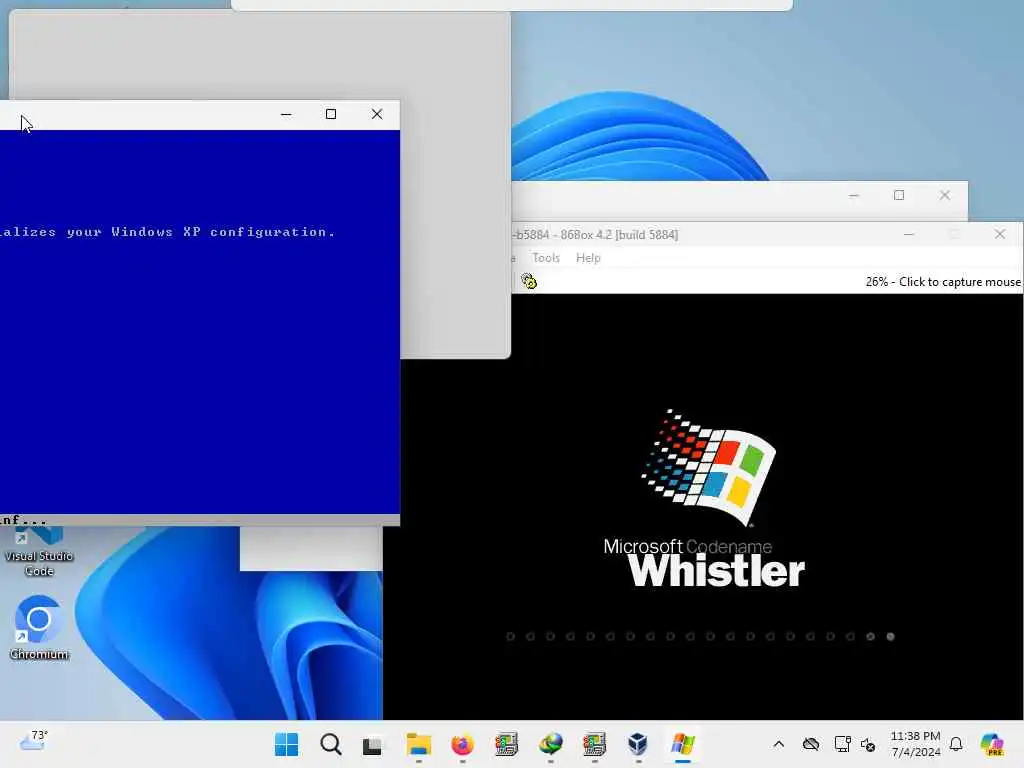
Task: Open VirtualBox cube icon in the taskbar
Action: coord(638,744)
